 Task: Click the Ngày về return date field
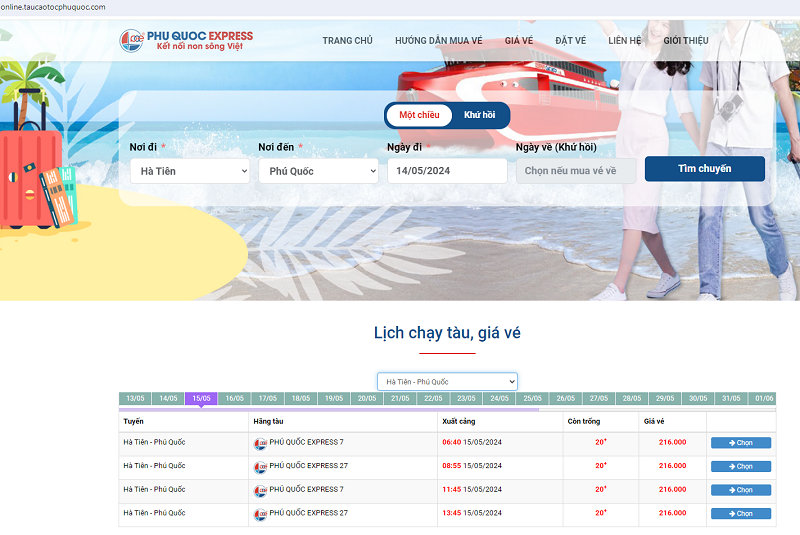click(x=576, y=171)
